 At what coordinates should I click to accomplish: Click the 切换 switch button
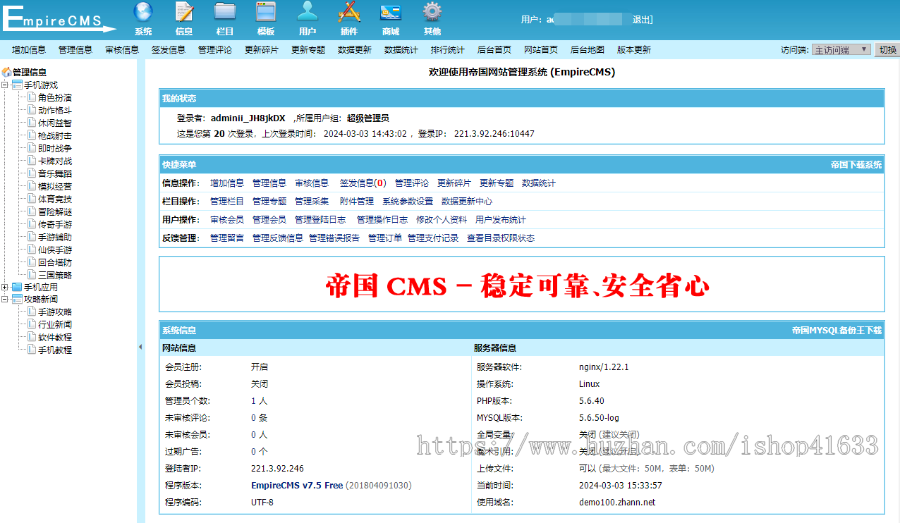(887, 50)
